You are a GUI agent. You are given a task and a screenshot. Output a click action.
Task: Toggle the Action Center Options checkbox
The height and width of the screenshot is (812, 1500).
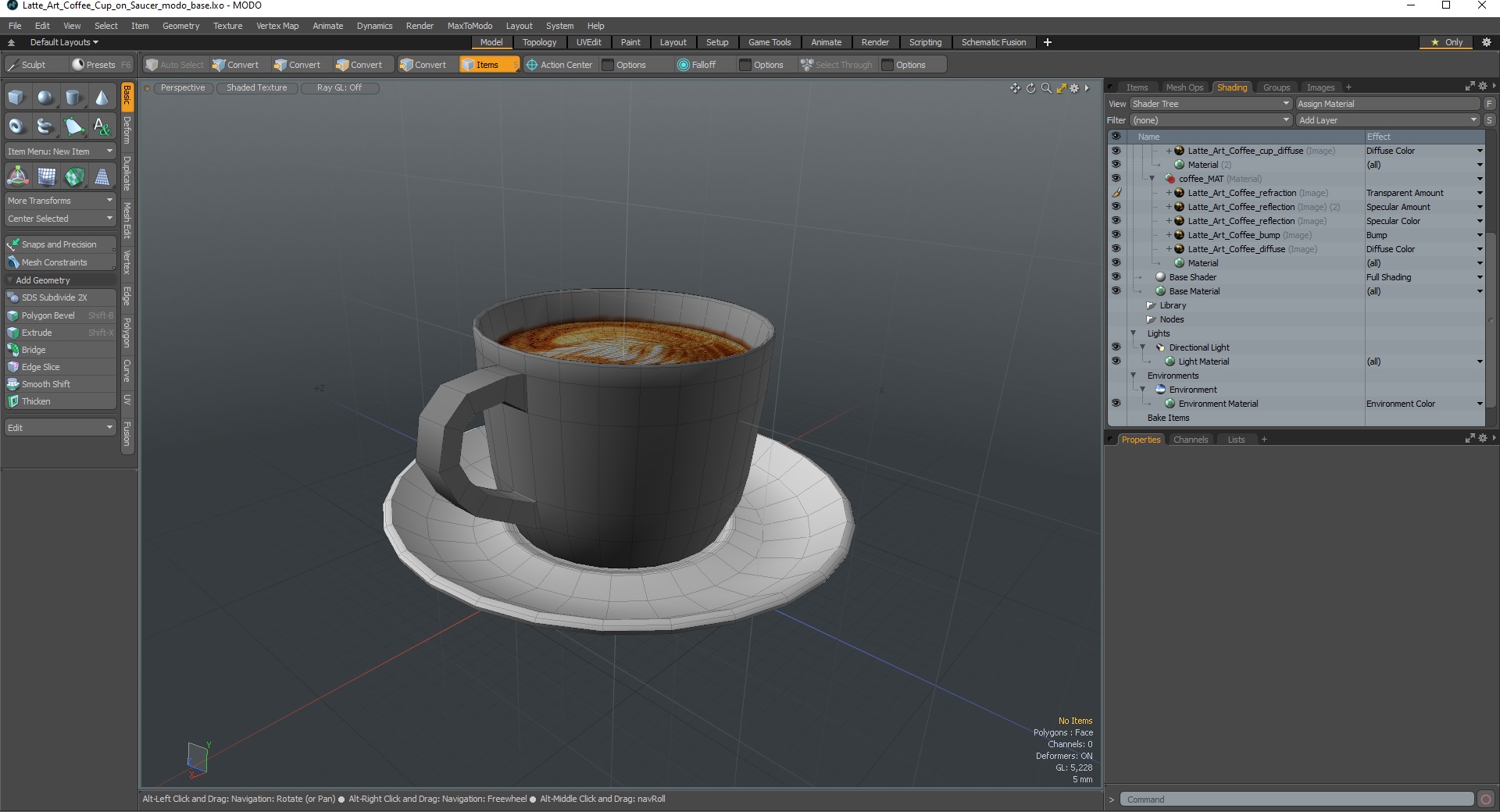pos(607,65)
